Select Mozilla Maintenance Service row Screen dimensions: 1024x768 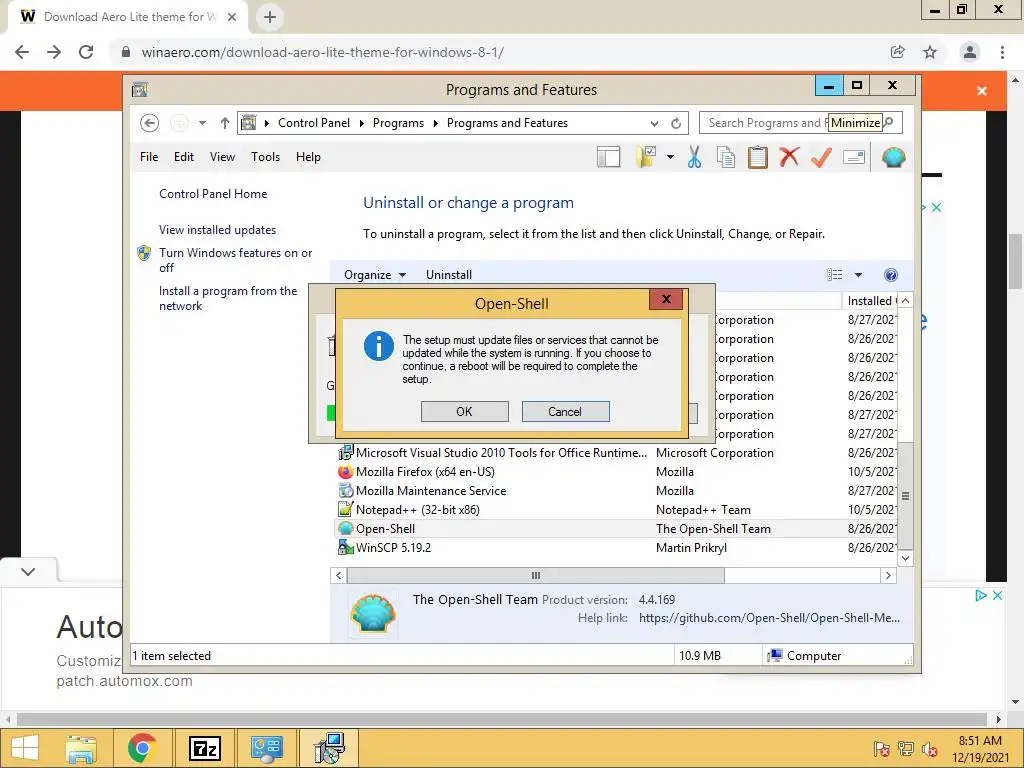tap(616, 490)
